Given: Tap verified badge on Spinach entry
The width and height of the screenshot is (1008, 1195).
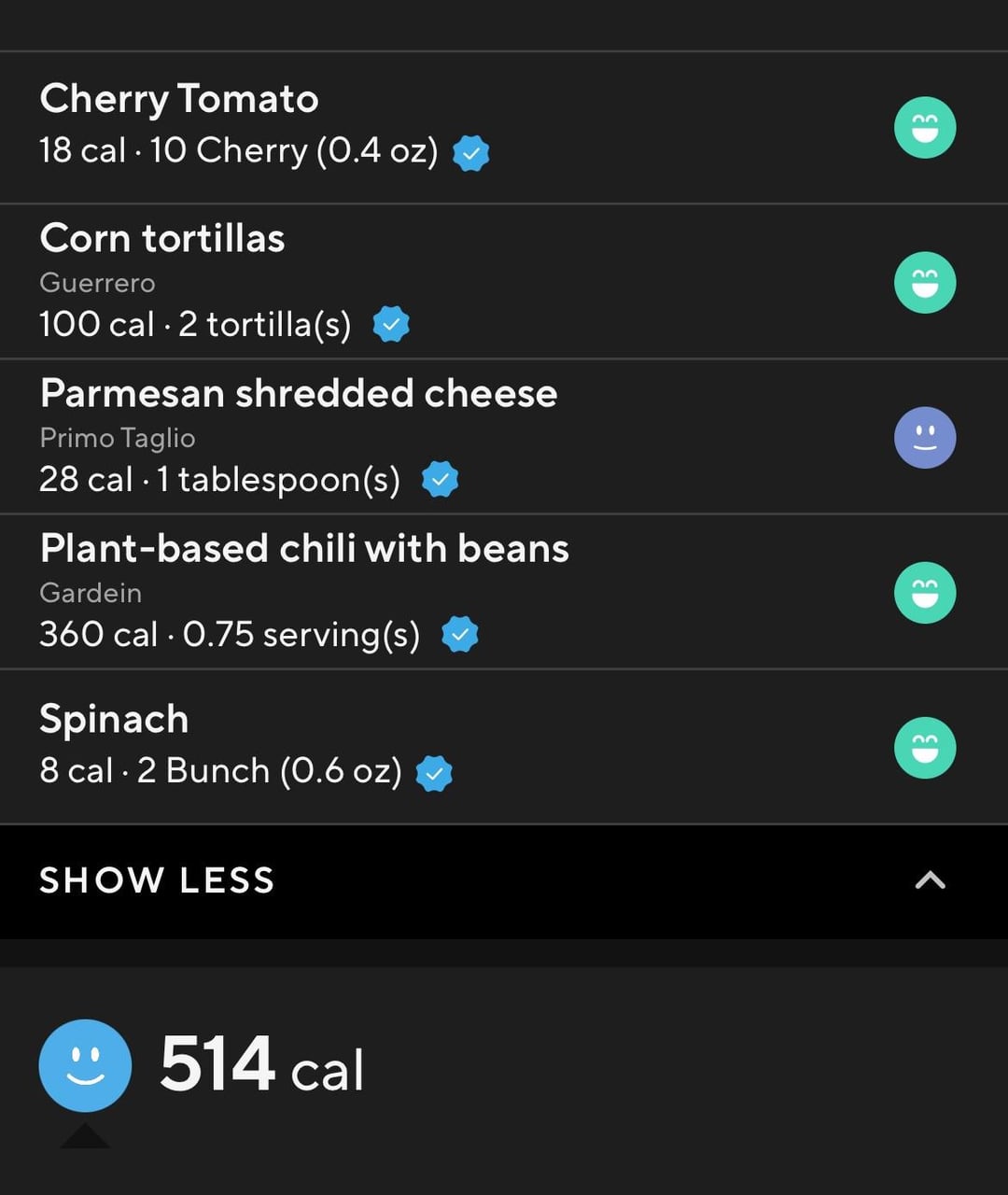Looking at the screenshot, I should tap(434, 773).
